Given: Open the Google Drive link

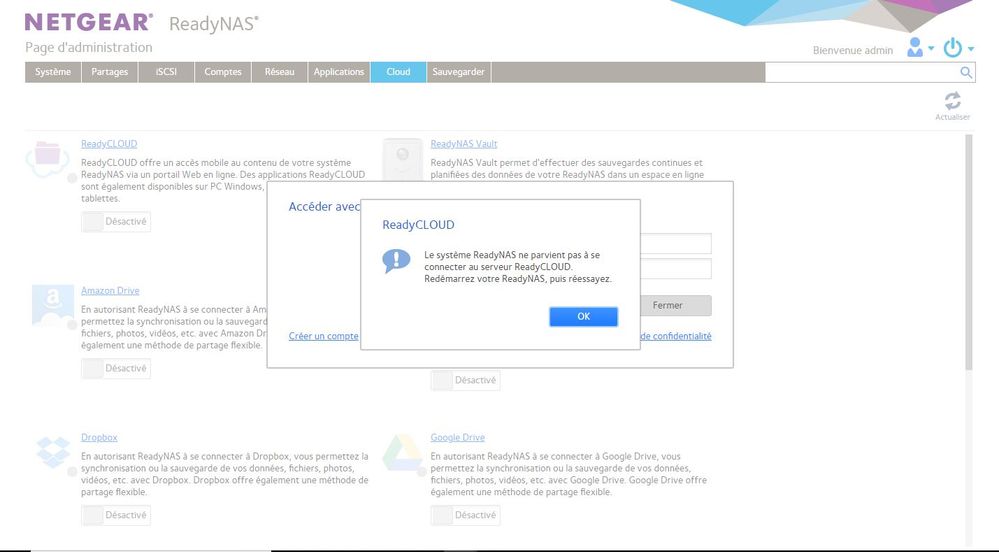Looking at the screenshot, I should point(457,437).
